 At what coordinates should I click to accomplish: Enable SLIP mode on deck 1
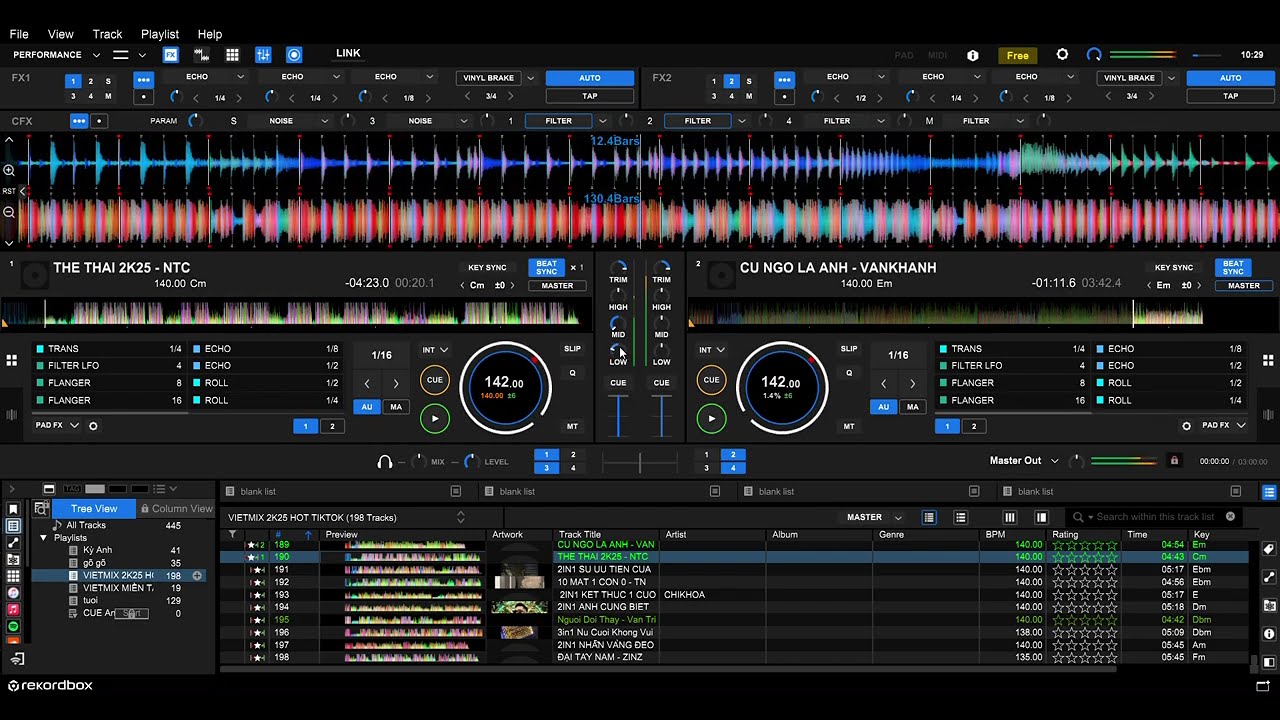[572, 349]
